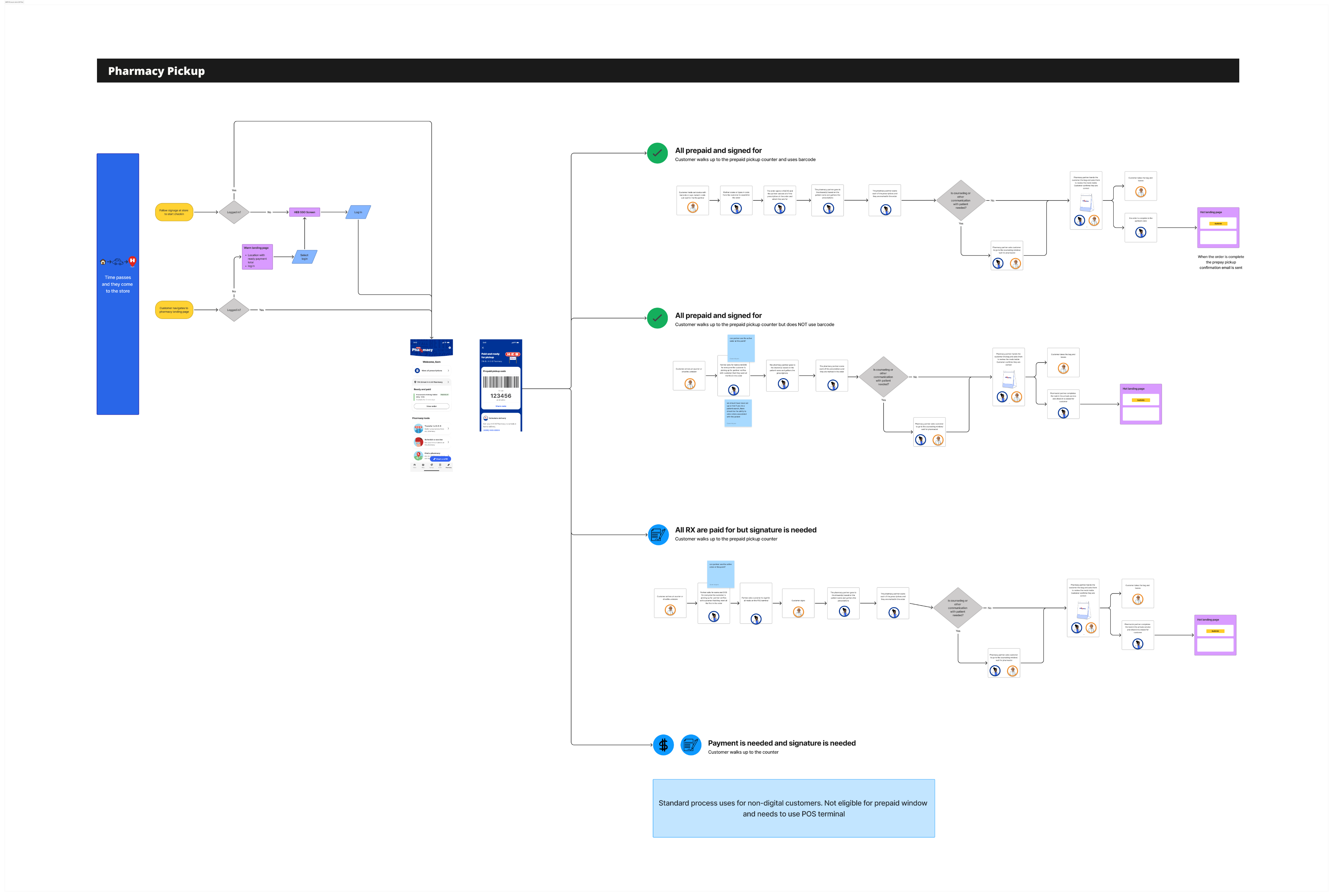This screenshot has width=1333, height=896.
Task: Select the 'Pharmacy Pickup' section title
Action: [156, 71]
